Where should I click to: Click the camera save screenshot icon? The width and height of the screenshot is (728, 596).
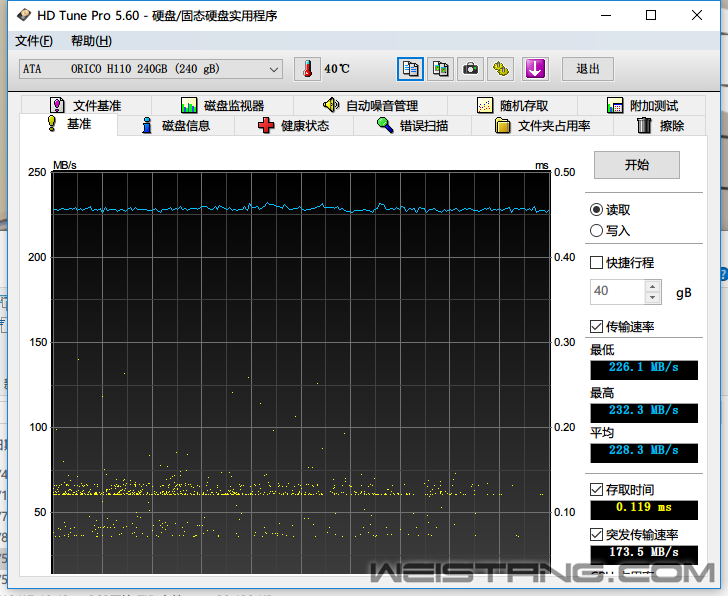(x=470, y=69)
